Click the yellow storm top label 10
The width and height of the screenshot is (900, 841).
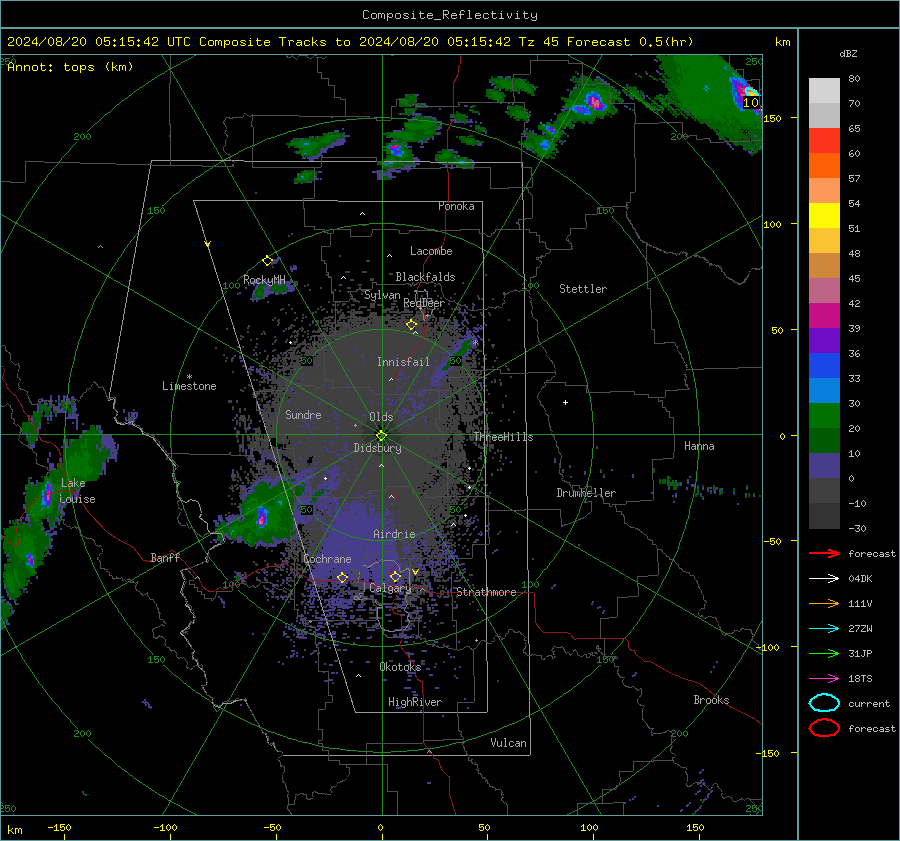[750, 103]
